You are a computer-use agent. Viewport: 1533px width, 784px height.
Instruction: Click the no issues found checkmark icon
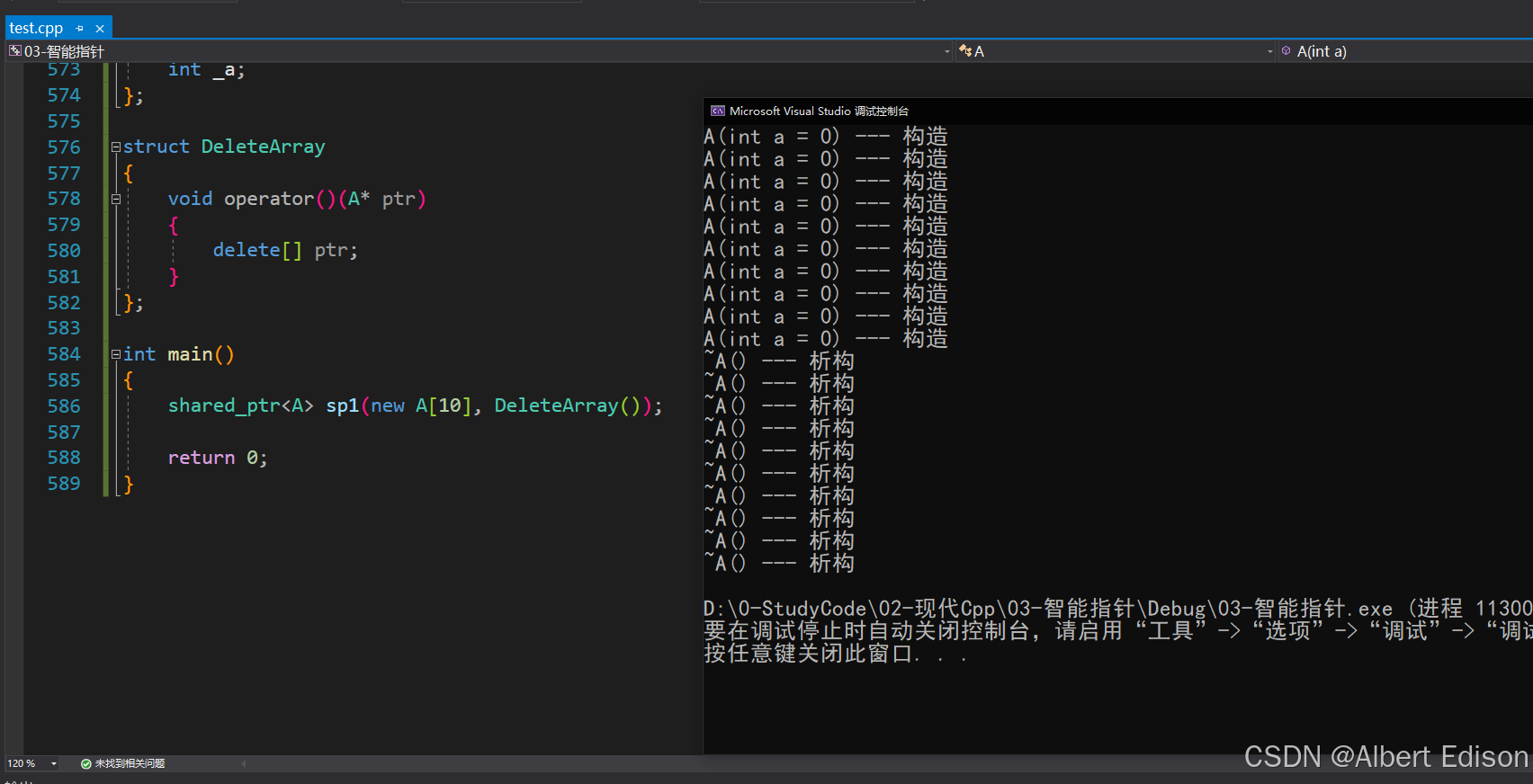click(x=86, y=763)
